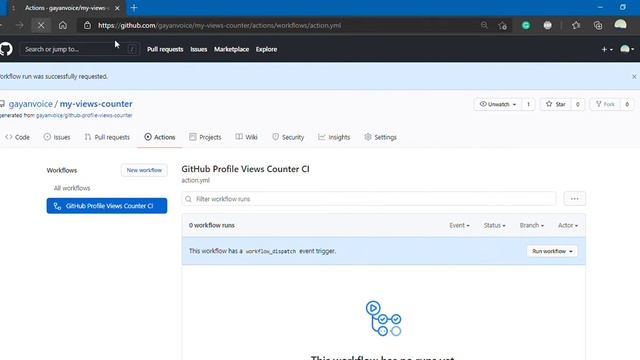This screenshot has height=360, width=640.
Task: Open the repository Pull requests tab
Action: [107, 137]
